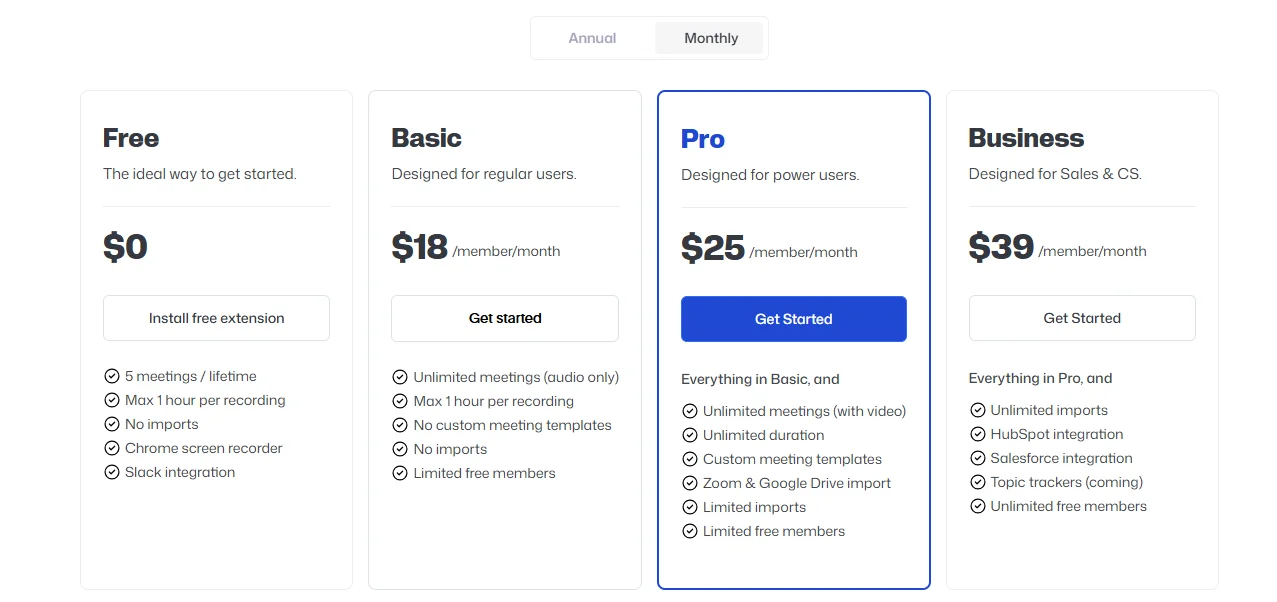Select the checkmark beside 'Unlimited meetings (audio only)'
Image resolution: width=1277 pixels, height=602 pixels.
400,377
